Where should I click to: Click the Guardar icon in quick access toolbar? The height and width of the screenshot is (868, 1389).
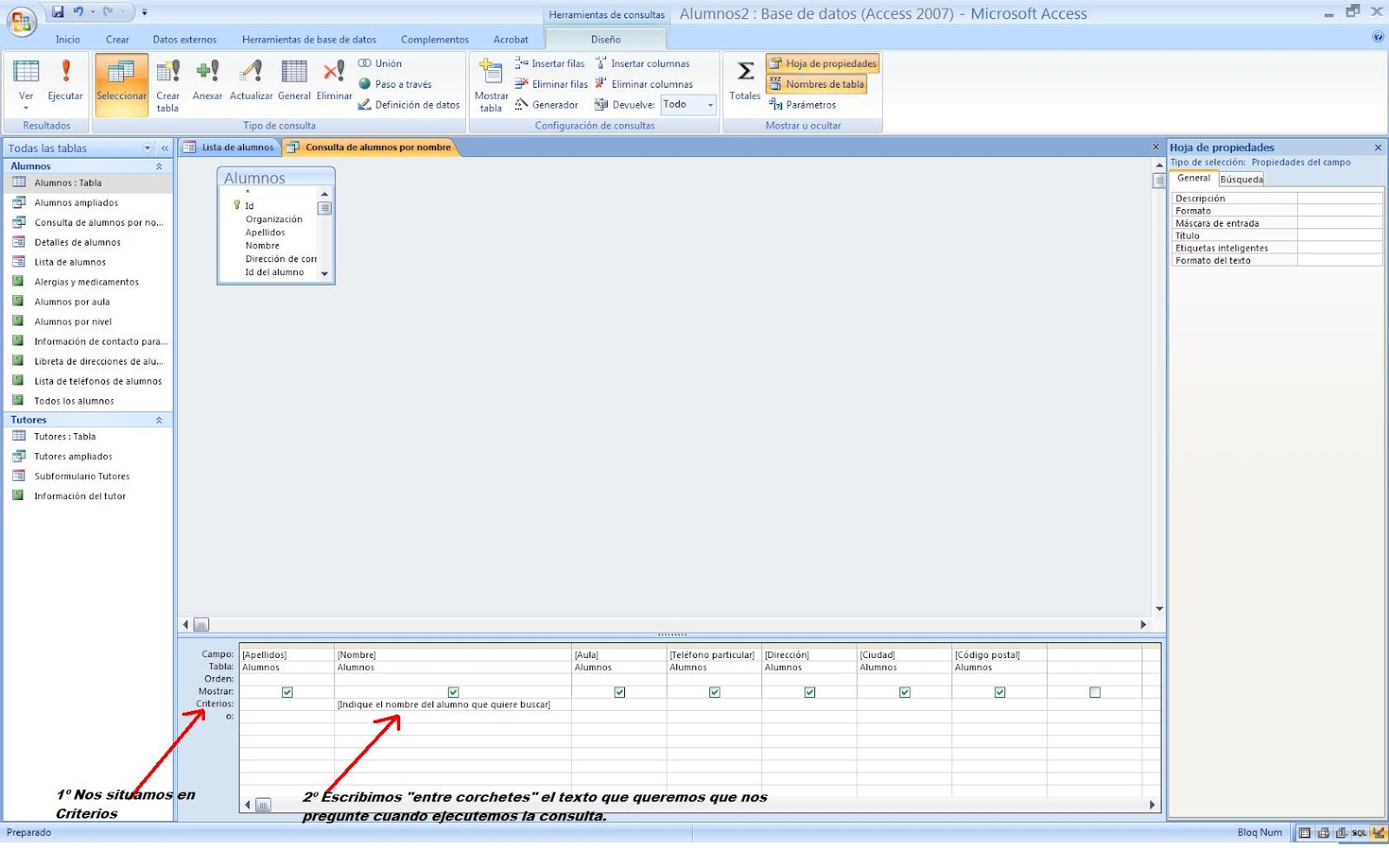[x=57, y=10]
